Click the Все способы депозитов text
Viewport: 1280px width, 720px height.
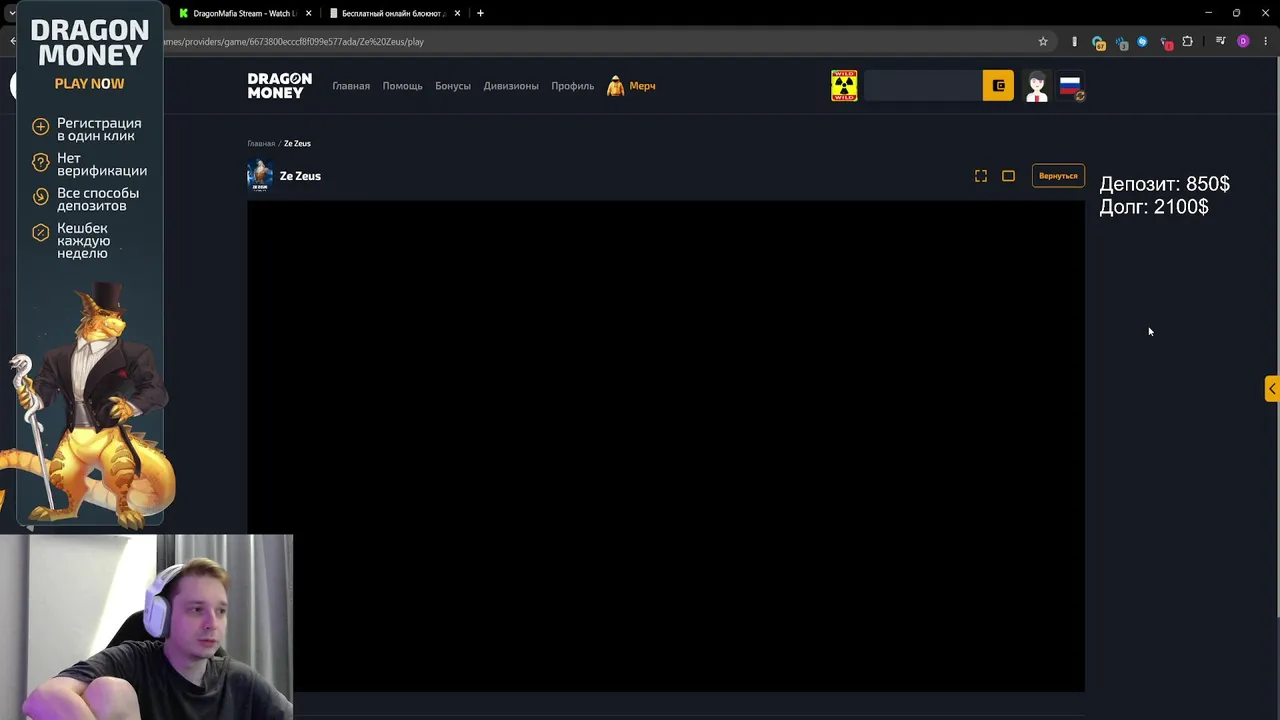pyautogui.click(x=98, y=199)
